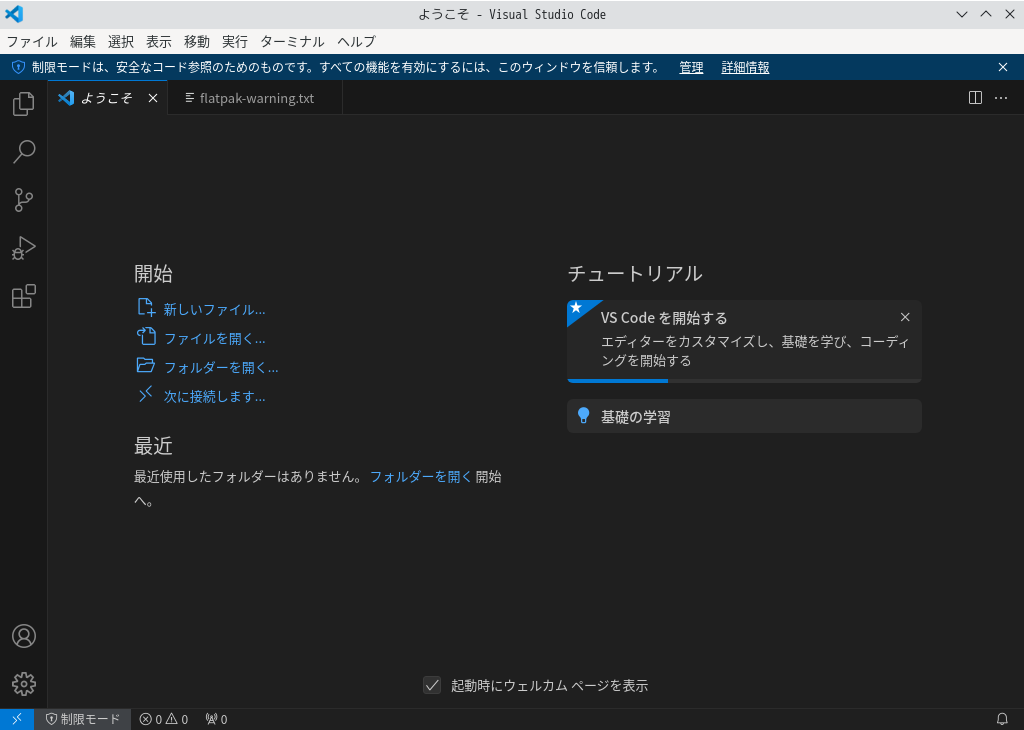This screenshot has height=730, width=1024.
Task: Switch to the ようこそ tab
Action: coord(107,98)
